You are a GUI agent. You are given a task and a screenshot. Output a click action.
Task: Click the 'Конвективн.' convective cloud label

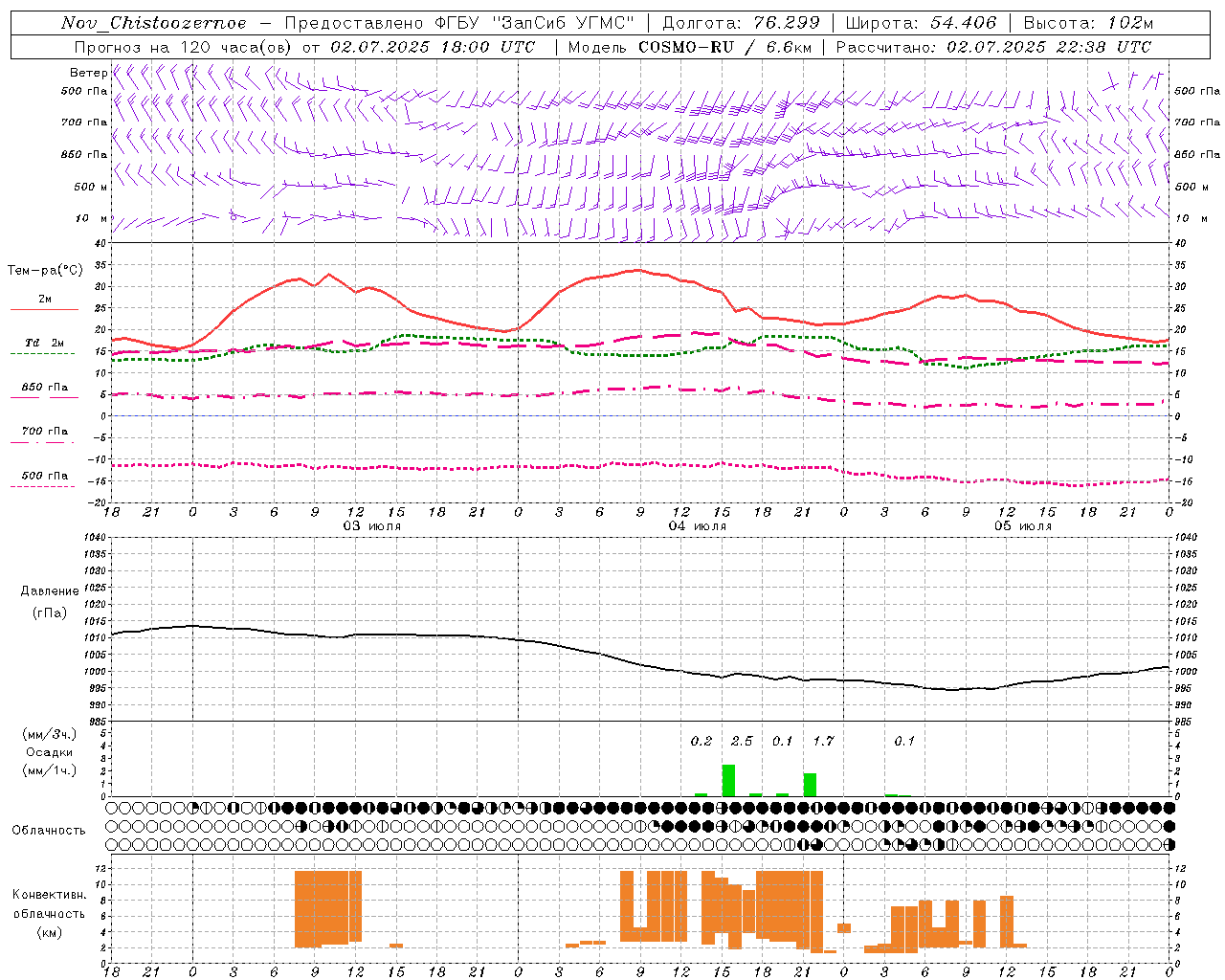coord(50,895)
